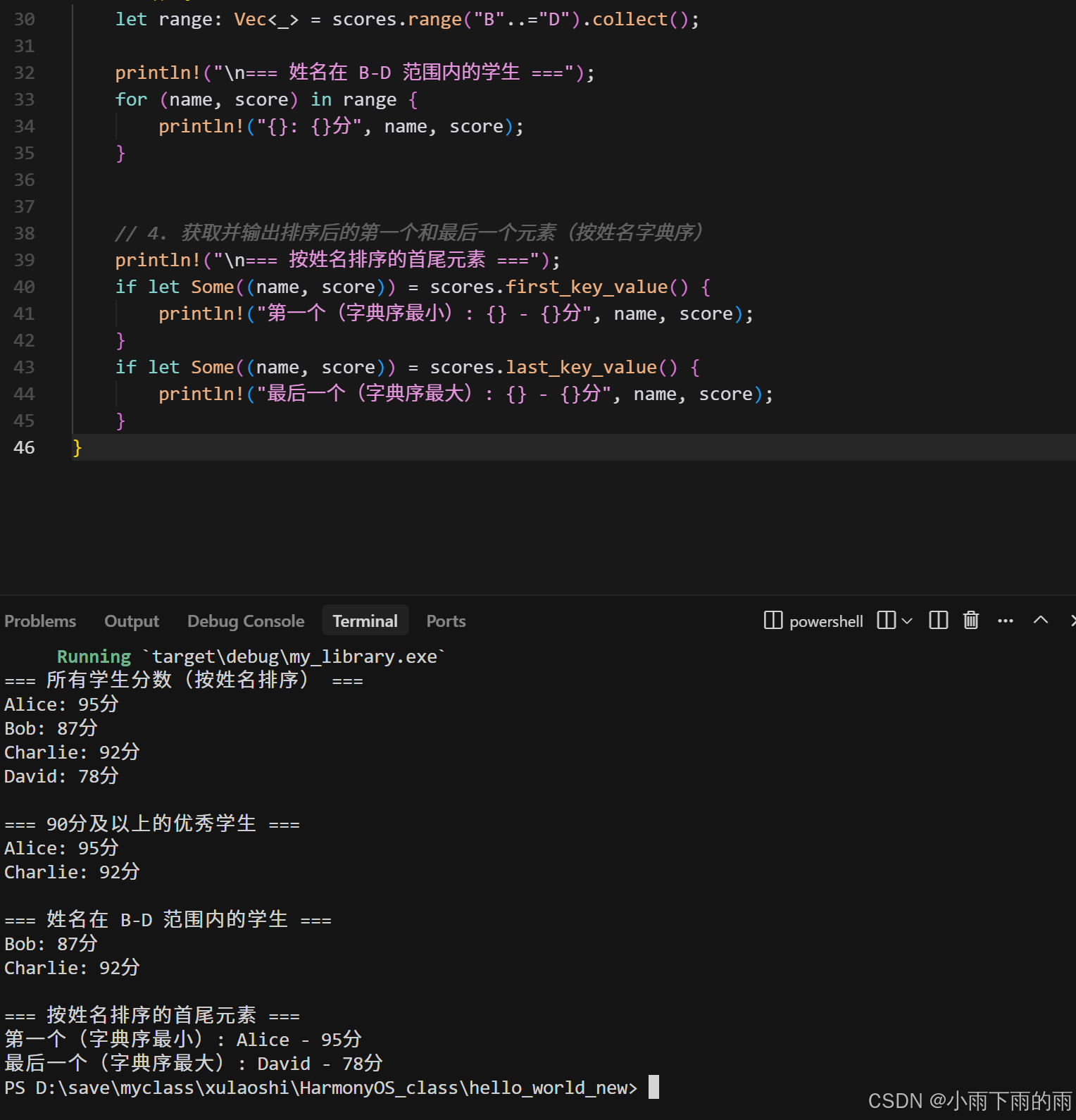The height and width of the screenshot is (1120, 1076).
Task: Open the Ports tab
Action: 446,621
